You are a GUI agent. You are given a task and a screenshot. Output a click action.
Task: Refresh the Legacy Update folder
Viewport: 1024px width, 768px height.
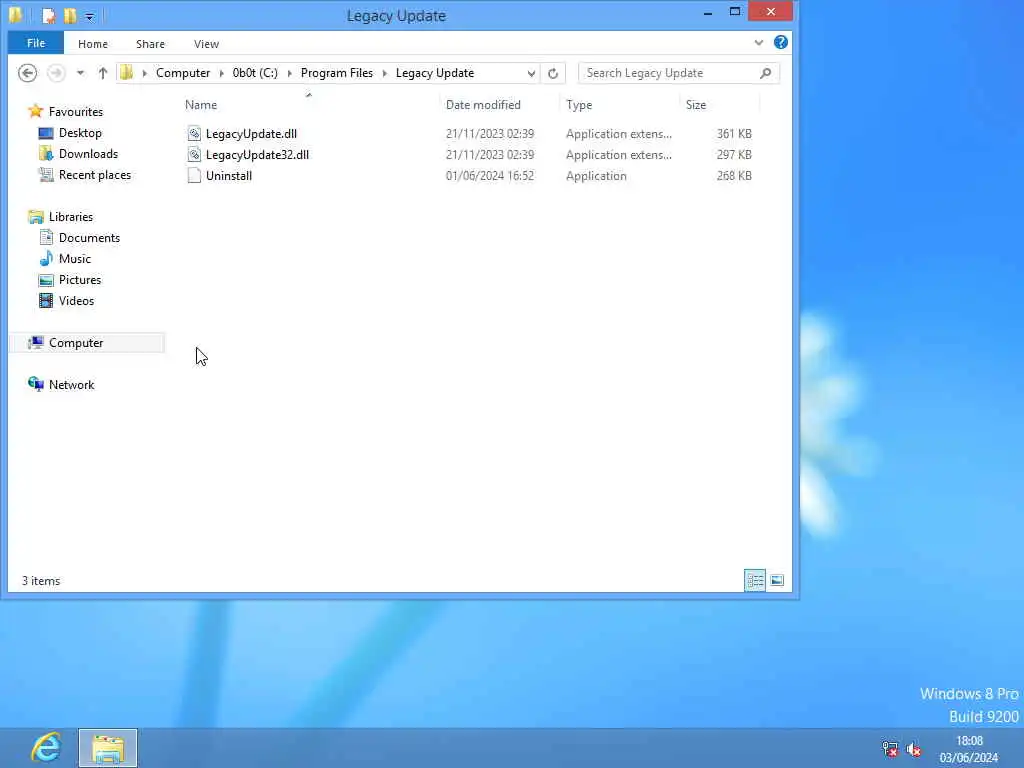click(x=553, y=73)
